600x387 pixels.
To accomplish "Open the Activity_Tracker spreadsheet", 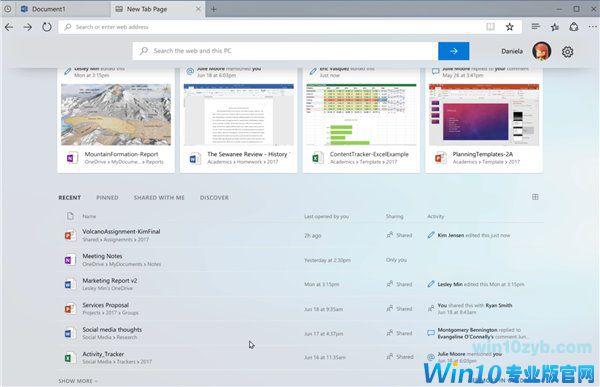I will (103, 354).
